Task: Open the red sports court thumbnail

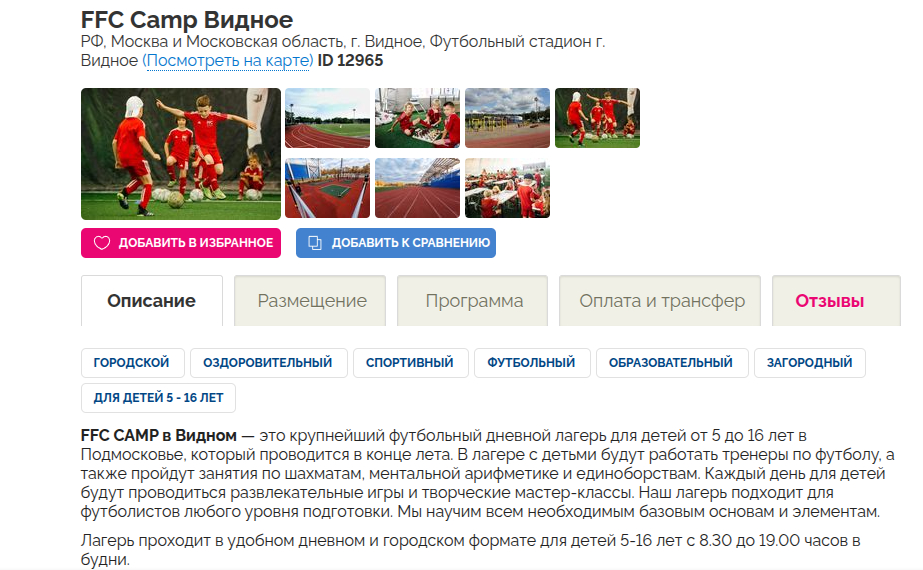Action: click(x=327, y=188)
